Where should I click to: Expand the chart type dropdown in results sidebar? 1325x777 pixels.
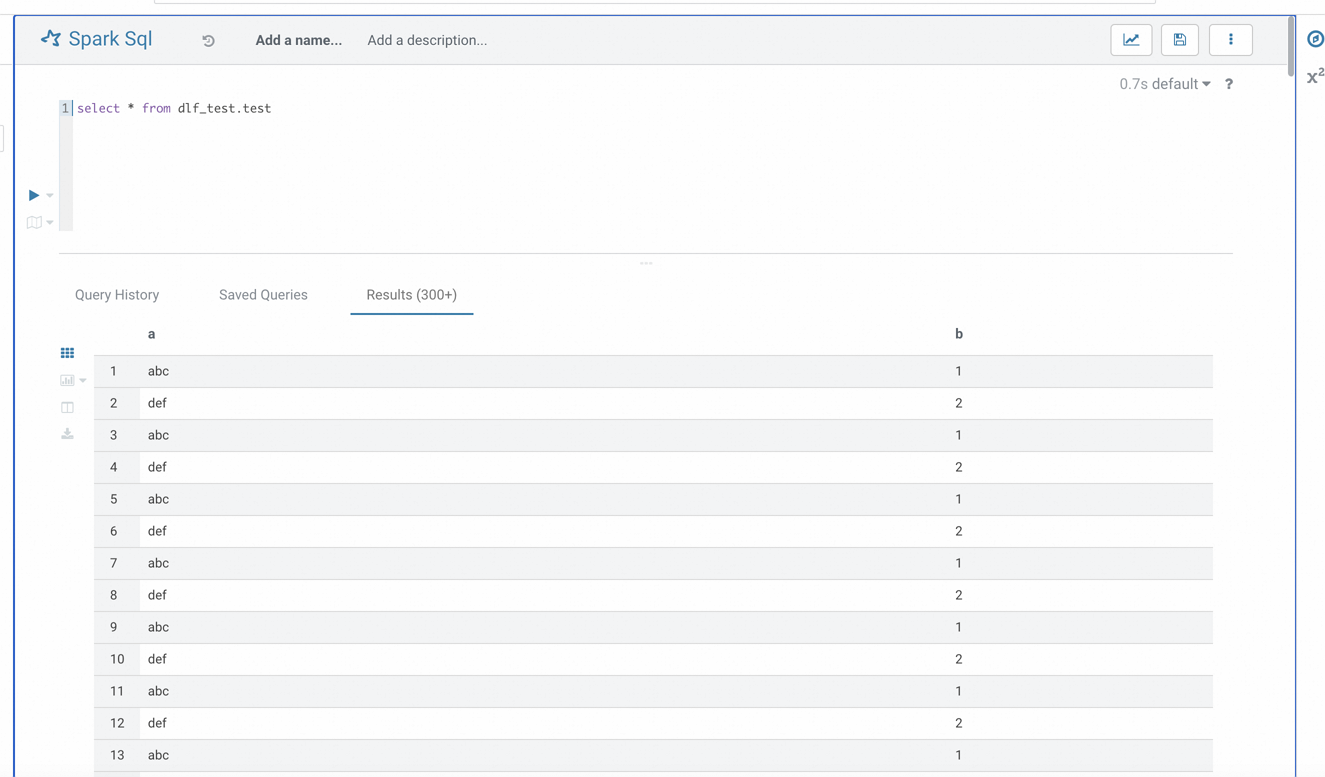click(x=83, y=380)
